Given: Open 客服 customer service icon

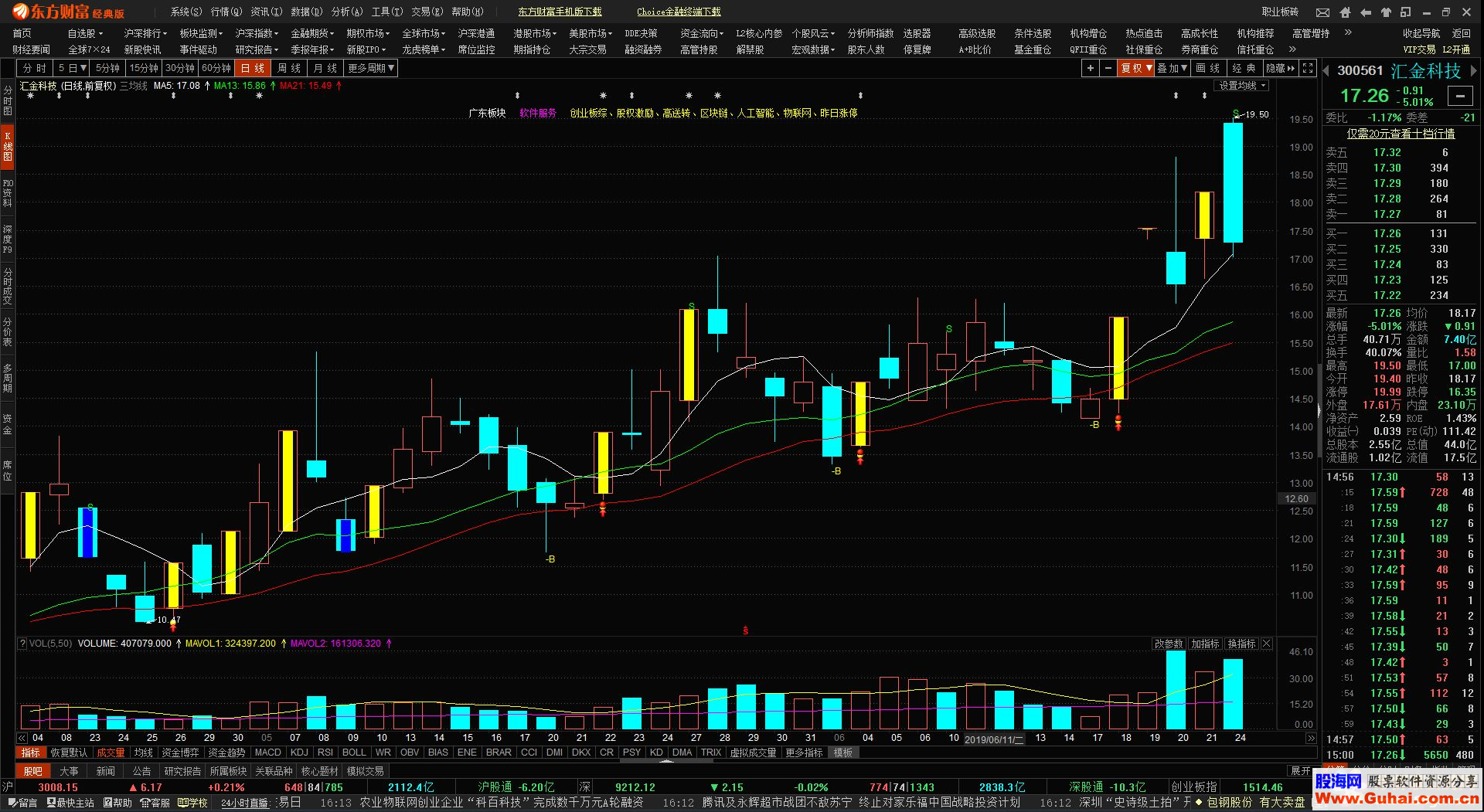Looking at the screenshot, I should point(155,803).
